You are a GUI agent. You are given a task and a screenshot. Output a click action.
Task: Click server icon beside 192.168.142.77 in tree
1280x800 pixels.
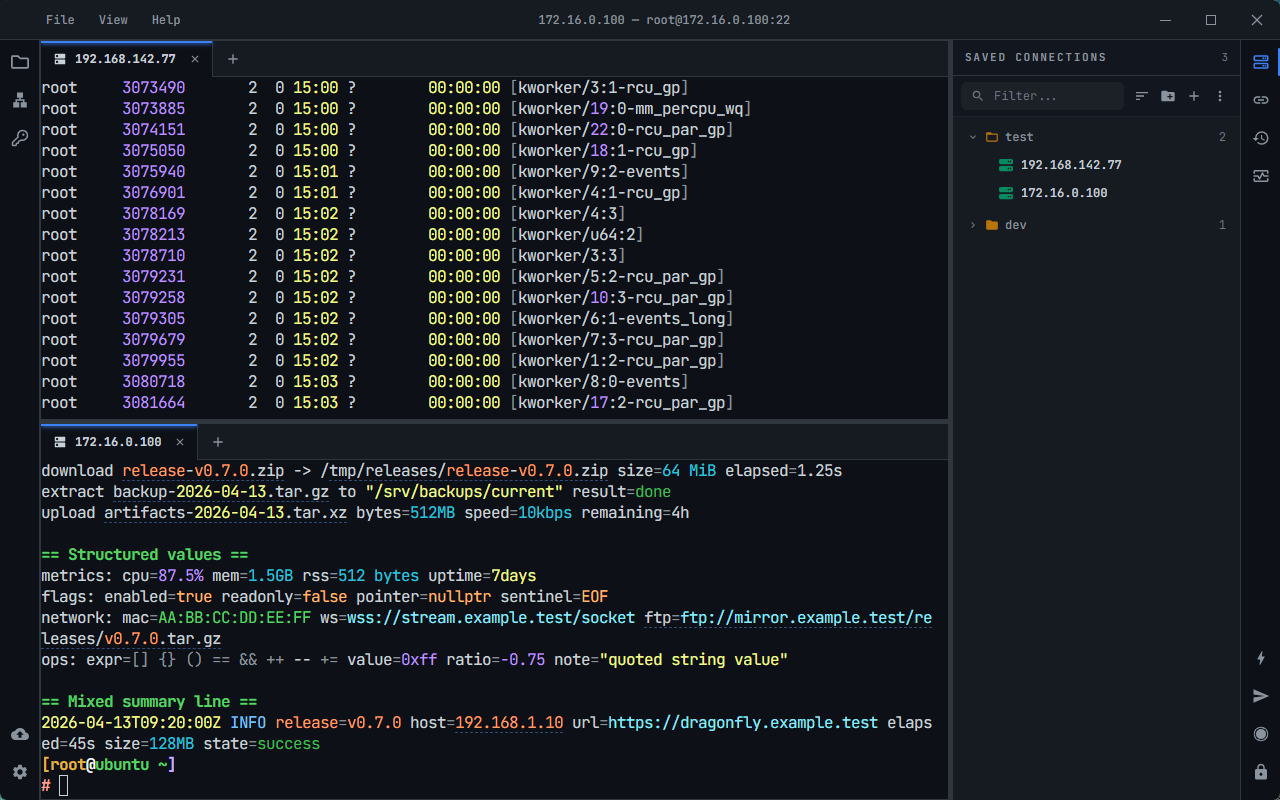click(x=1006, y=165)
